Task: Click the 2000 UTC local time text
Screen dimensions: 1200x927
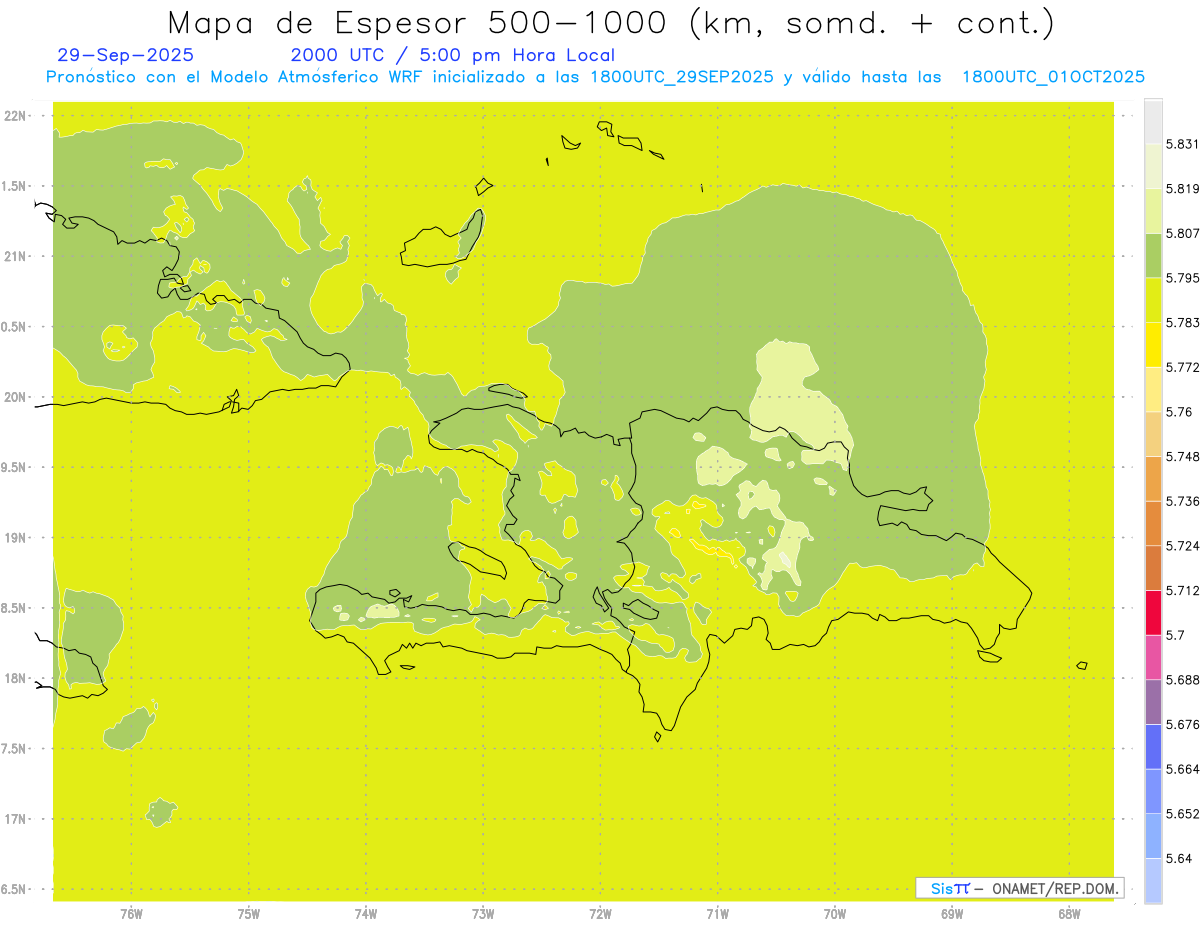Action: [453, 55]
